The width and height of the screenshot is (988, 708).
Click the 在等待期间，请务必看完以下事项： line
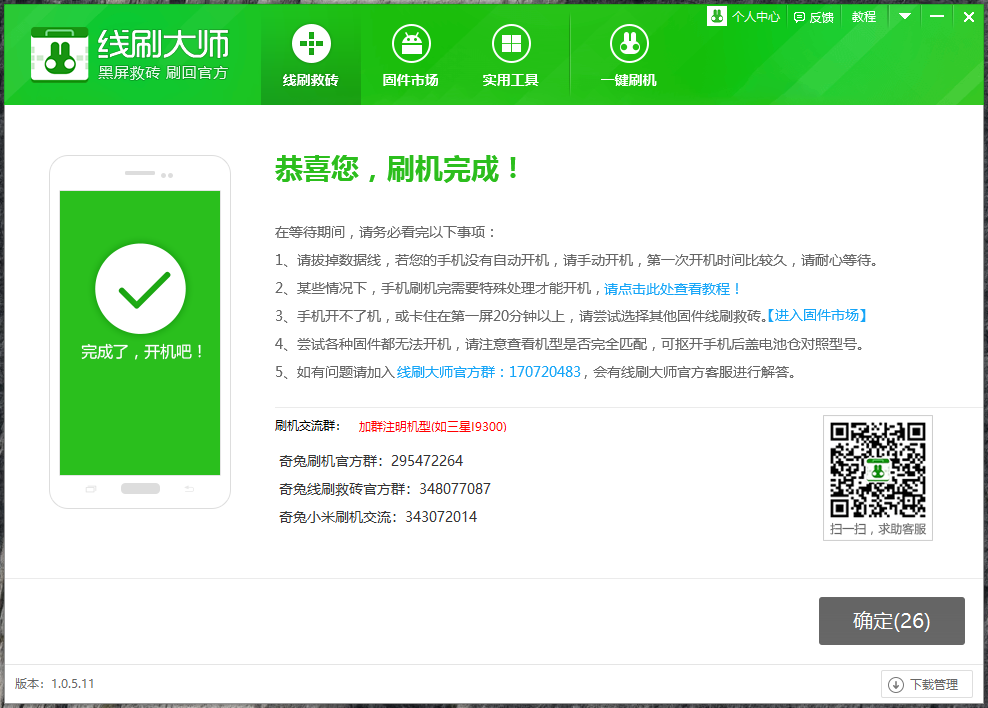tap(386, 232)
